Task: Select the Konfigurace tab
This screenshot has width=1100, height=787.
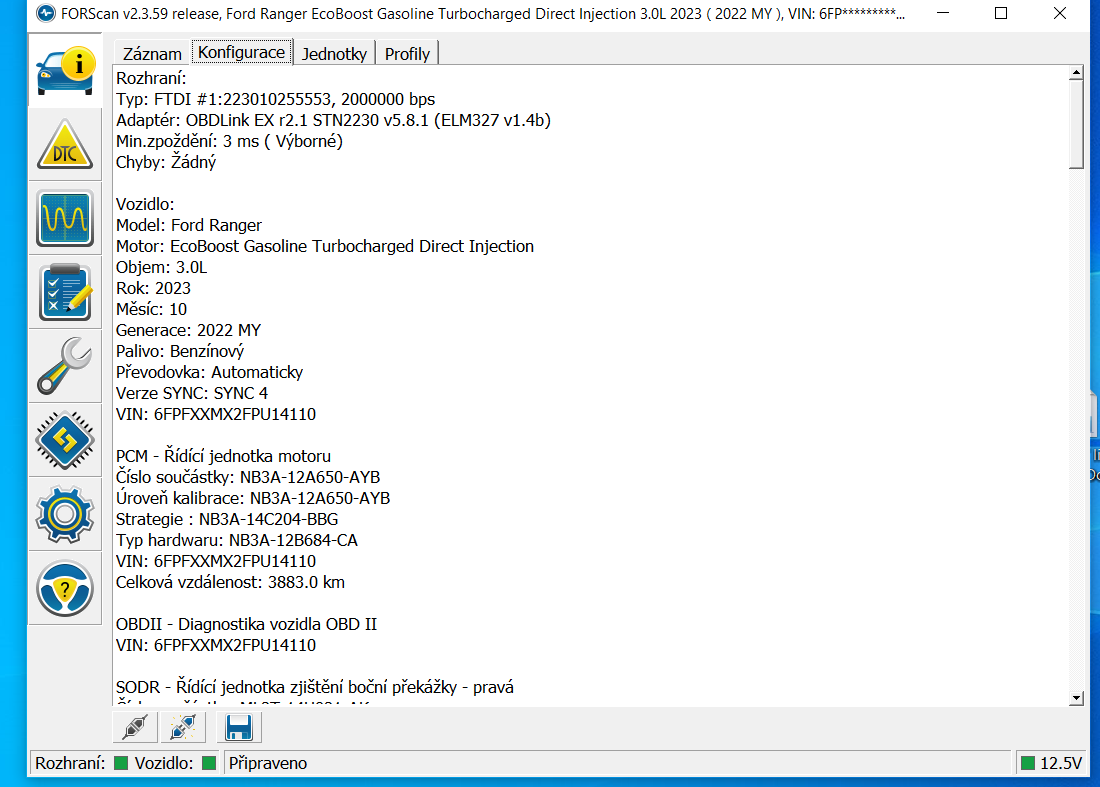Action: [242, 53]
